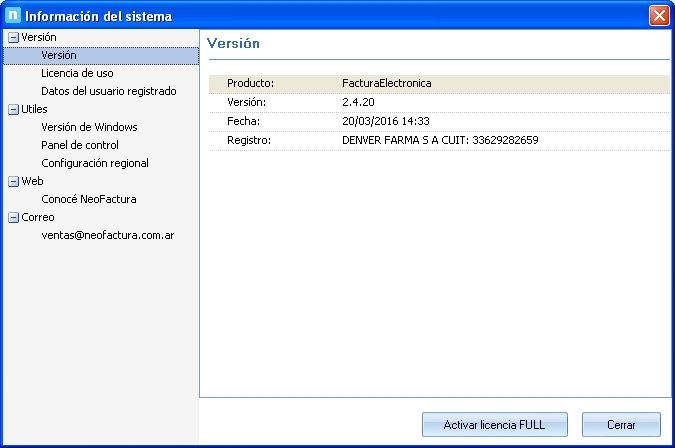The height and width of the screenshot is (448, 675).
Task: Open Configuración regional item
Action: [95, 163]
